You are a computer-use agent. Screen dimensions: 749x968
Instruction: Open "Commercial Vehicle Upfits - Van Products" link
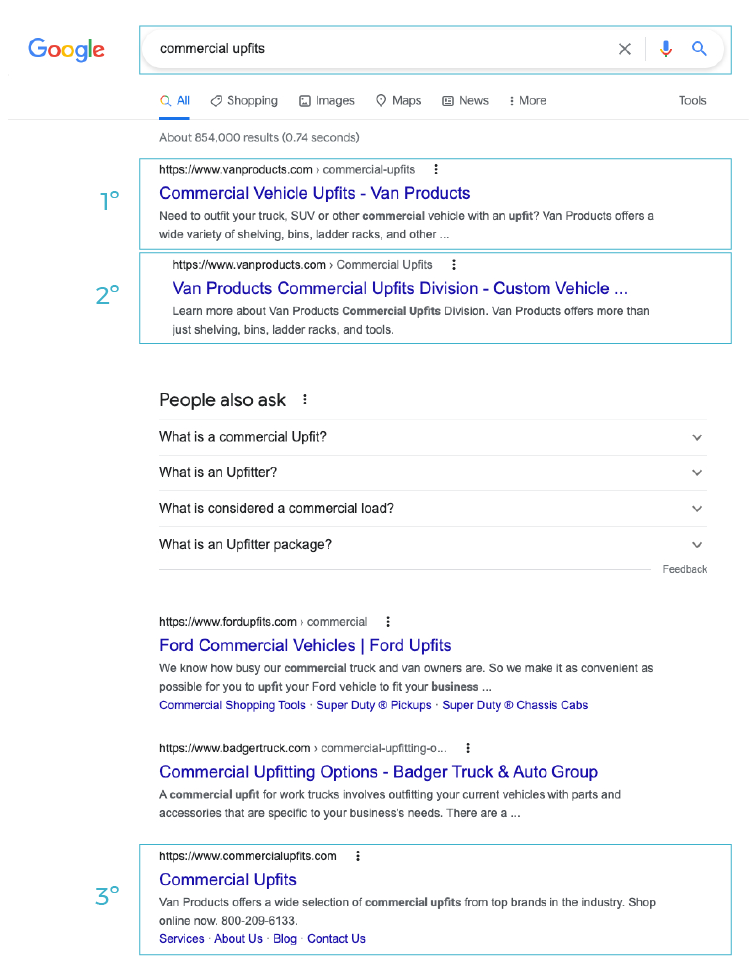pos(314,193)
